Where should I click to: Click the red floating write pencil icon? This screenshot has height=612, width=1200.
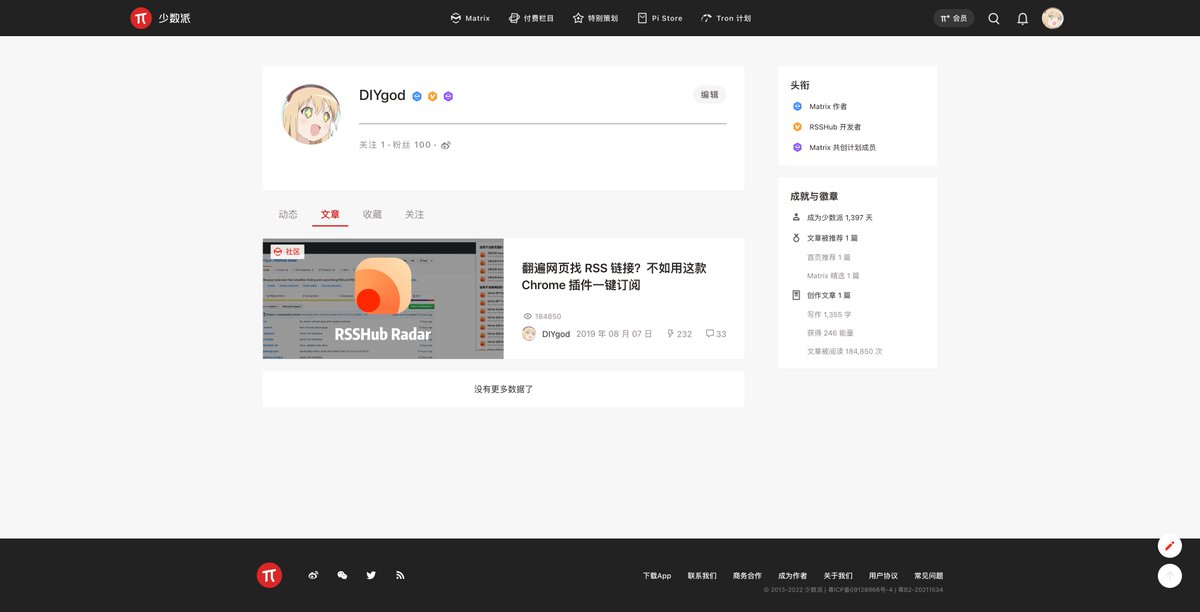click(x=1170, y=546)
